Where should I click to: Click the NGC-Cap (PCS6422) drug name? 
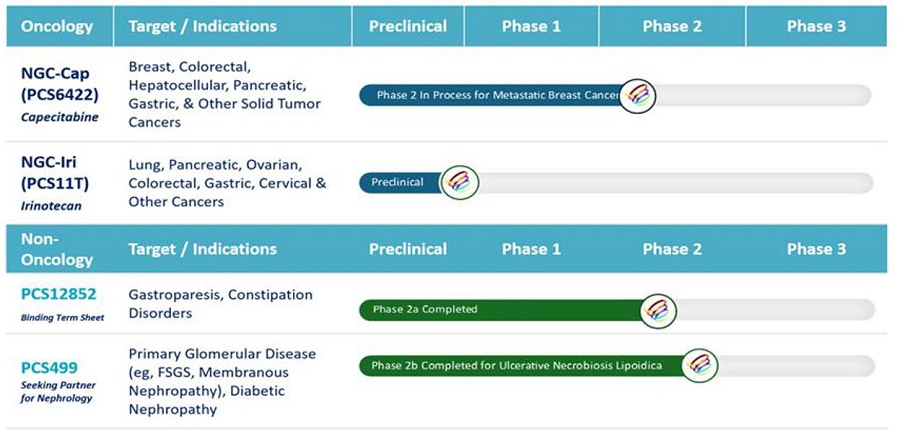[x=59, y=84]
